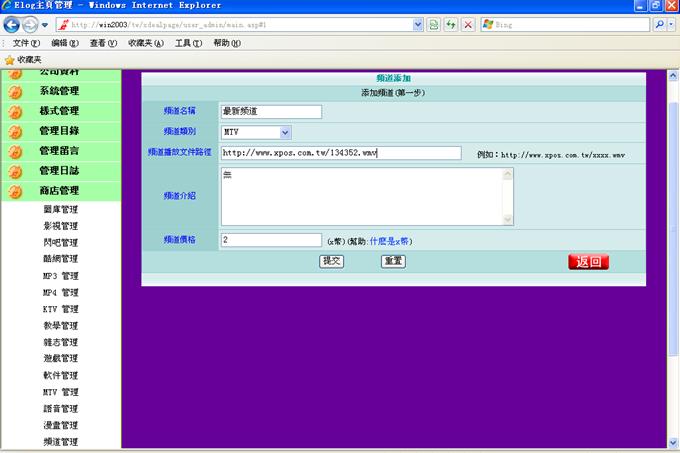Click the orange icon beside 系统管理
Screen dimensions: 680x453
coord(15,91)
